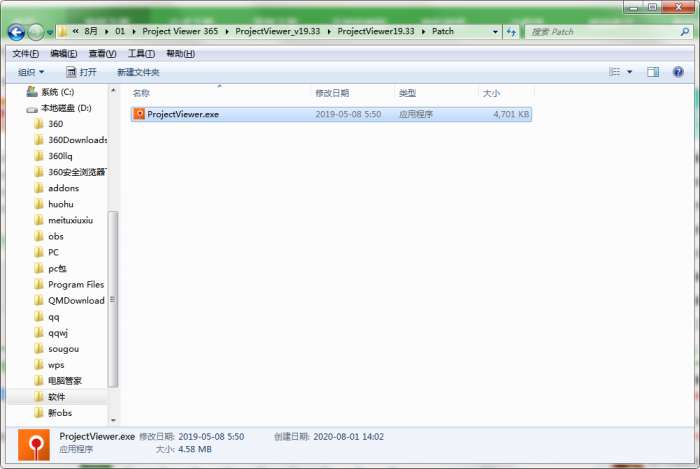
Task: Sort by the 大小 column header
Action: (x=491, y=93)
